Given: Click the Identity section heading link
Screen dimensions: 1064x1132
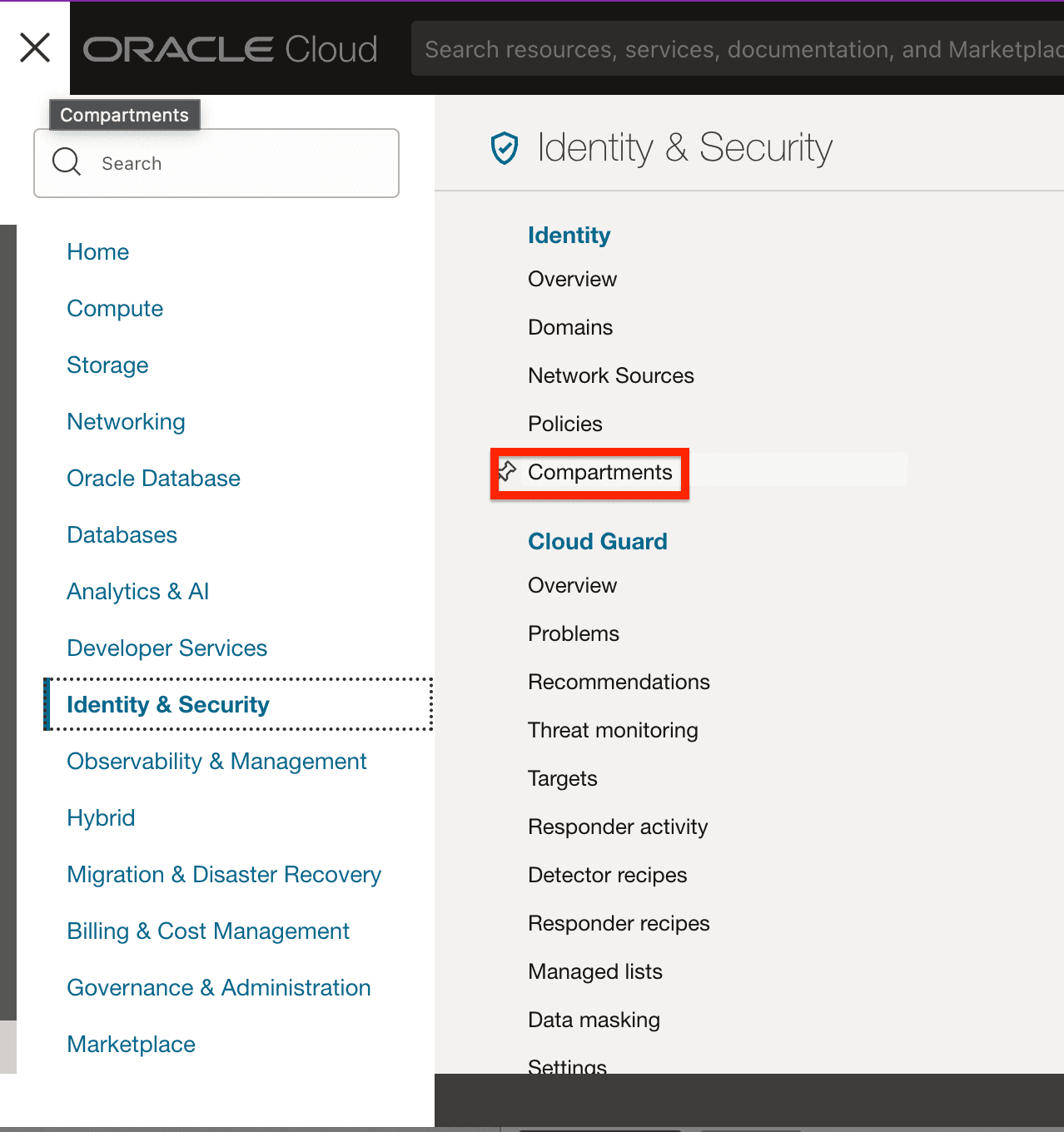Looking at the screenshot, I should (x=569, y=236).
